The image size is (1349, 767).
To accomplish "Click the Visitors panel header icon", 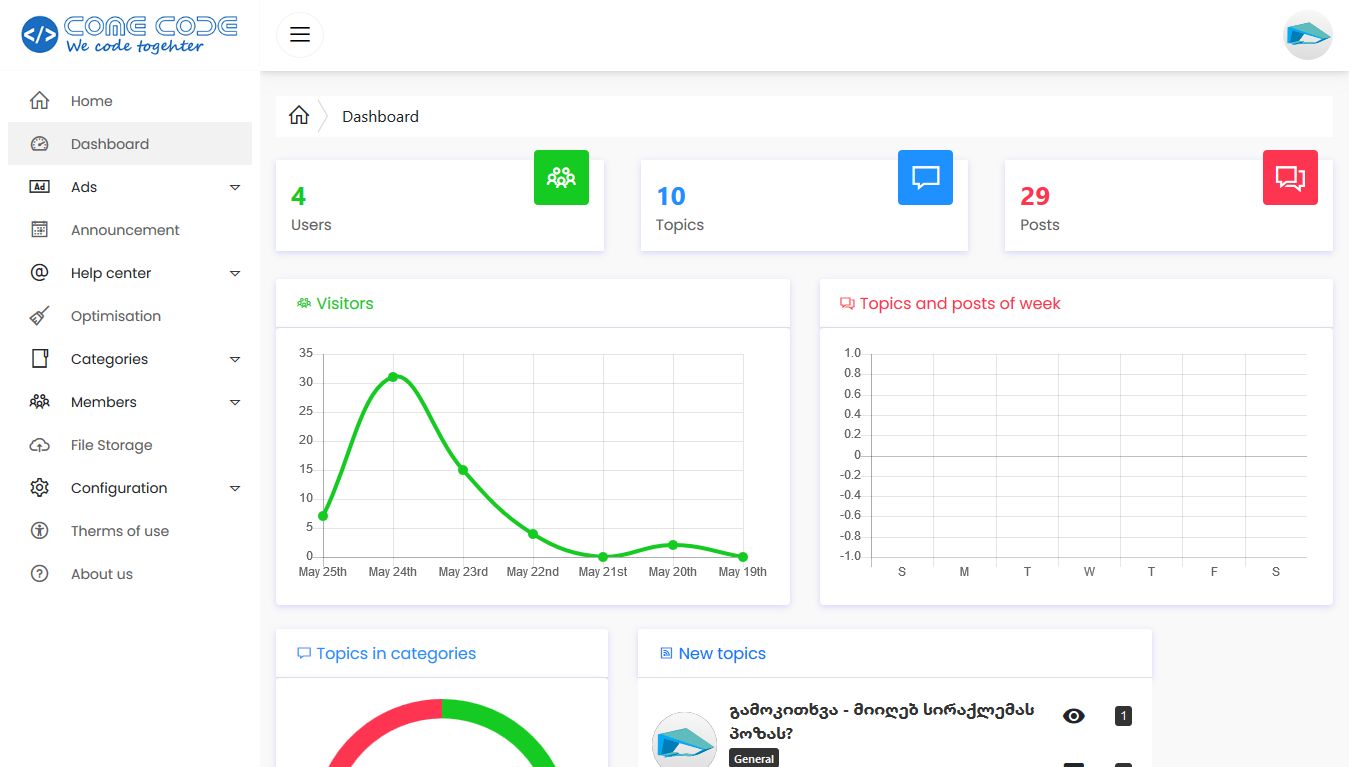I will tap(304, 303).
